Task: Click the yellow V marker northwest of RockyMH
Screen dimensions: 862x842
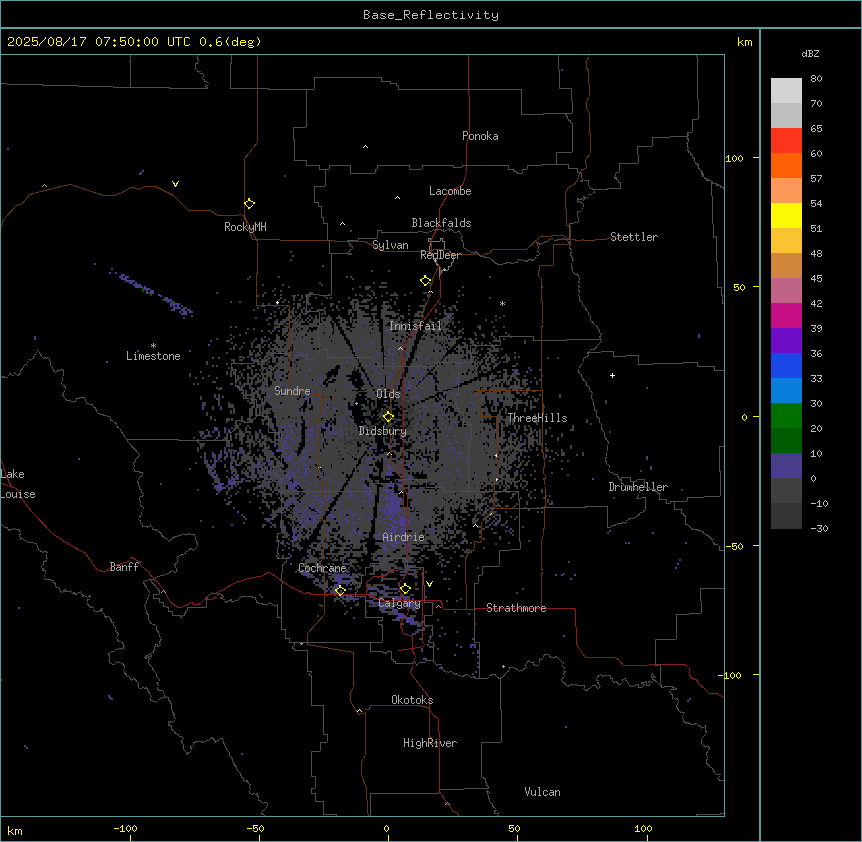Action: point(175,184)
